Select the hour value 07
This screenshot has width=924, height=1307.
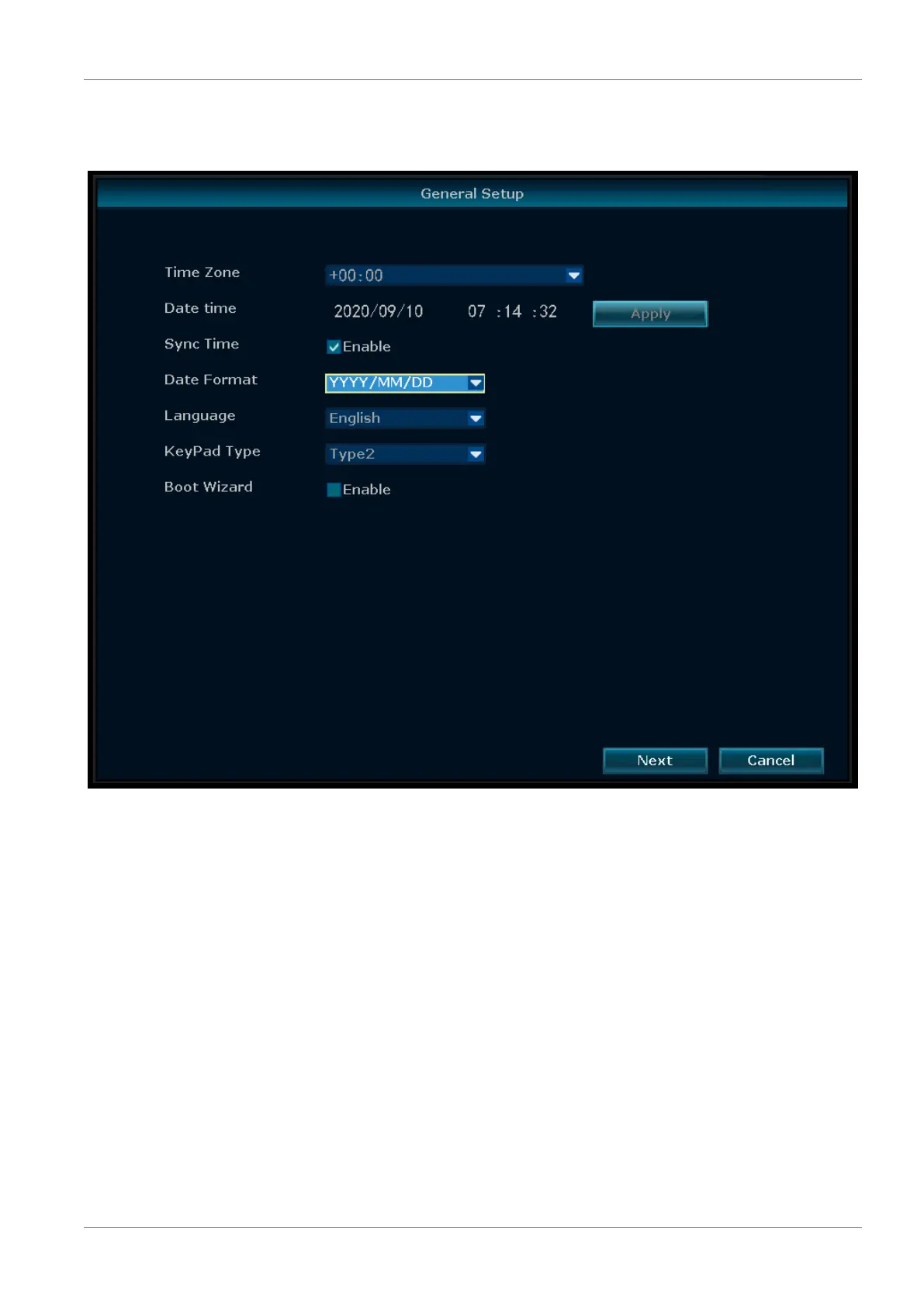476,311
